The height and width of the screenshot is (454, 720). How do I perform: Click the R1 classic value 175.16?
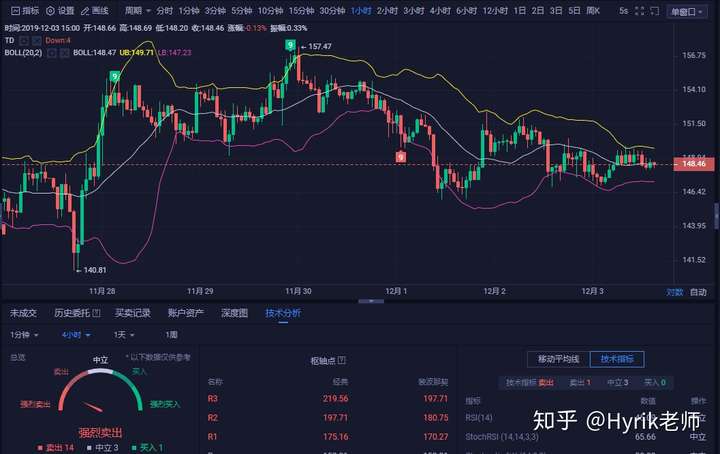point(335,437)
